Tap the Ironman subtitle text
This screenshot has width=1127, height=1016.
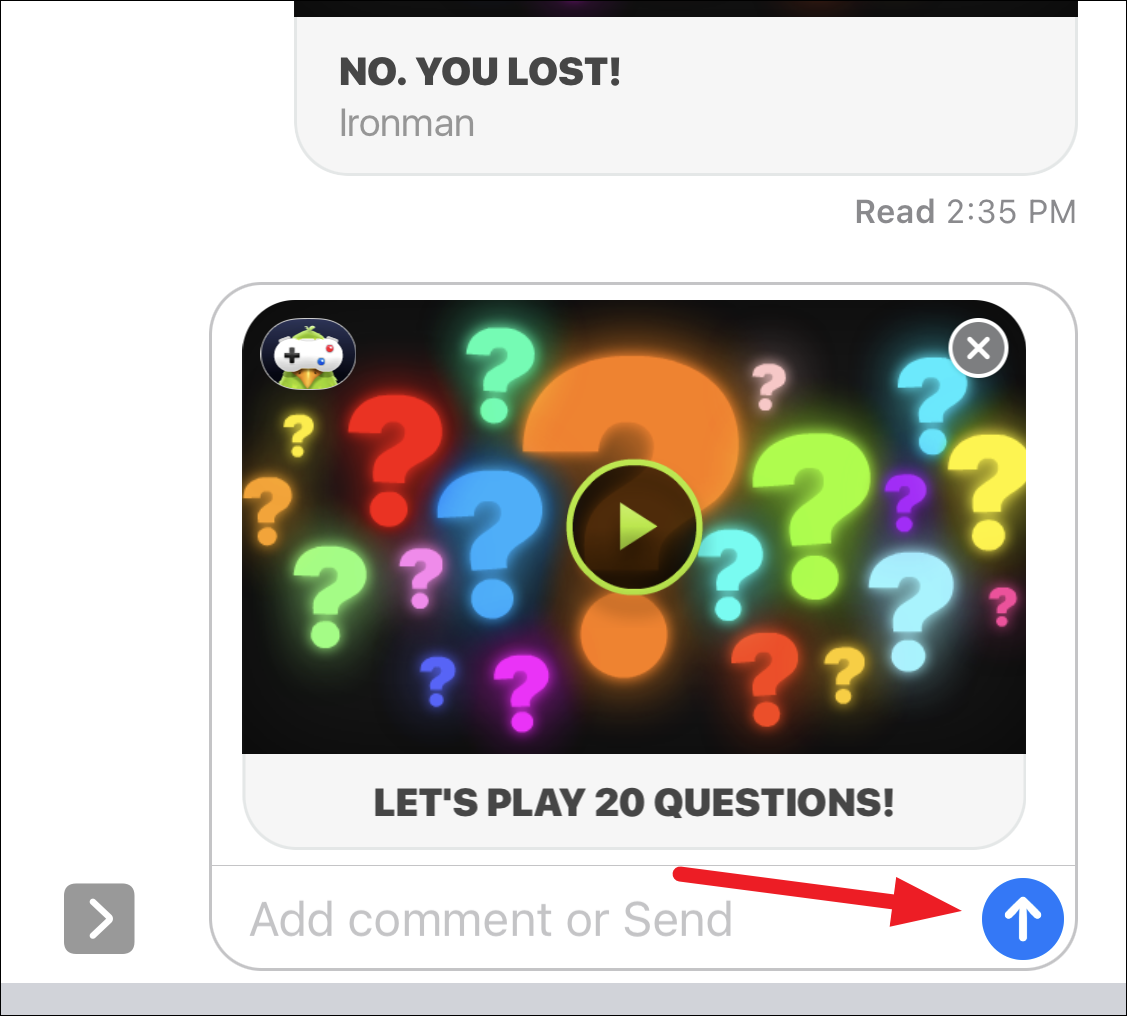click(406, 123)
